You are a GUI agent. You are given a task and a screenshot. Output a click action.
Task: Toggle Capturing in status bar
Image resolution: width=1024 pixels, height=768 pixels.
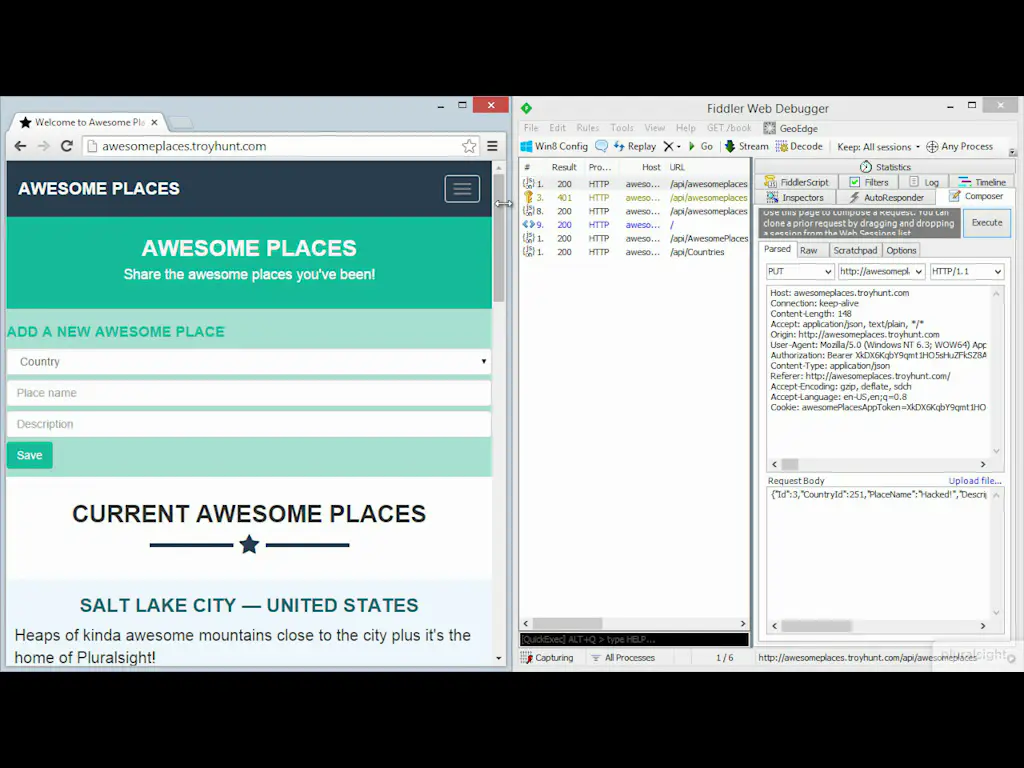point(547,658)
